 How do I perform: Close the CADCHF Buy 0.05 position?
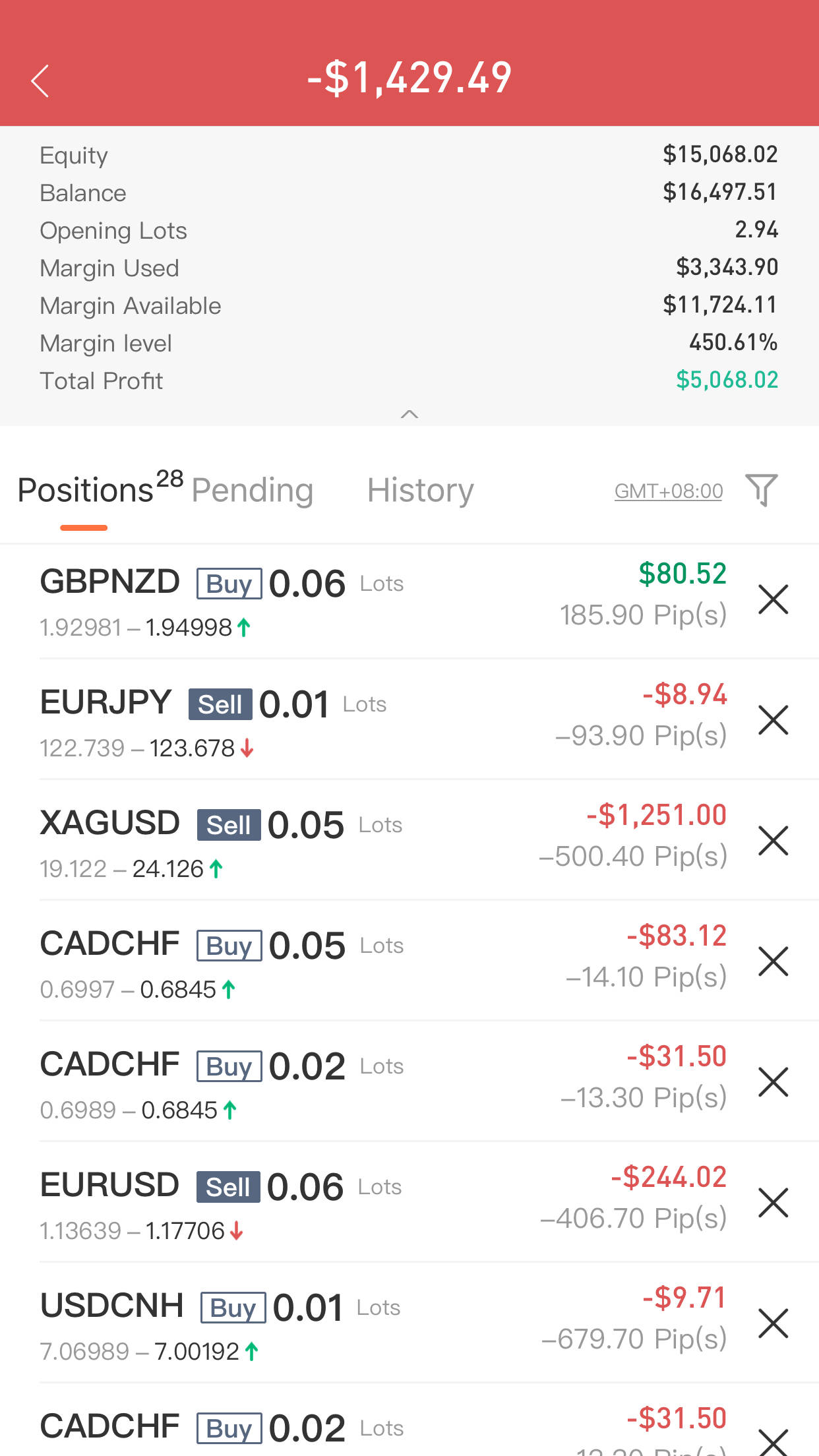tap(773, 961)
